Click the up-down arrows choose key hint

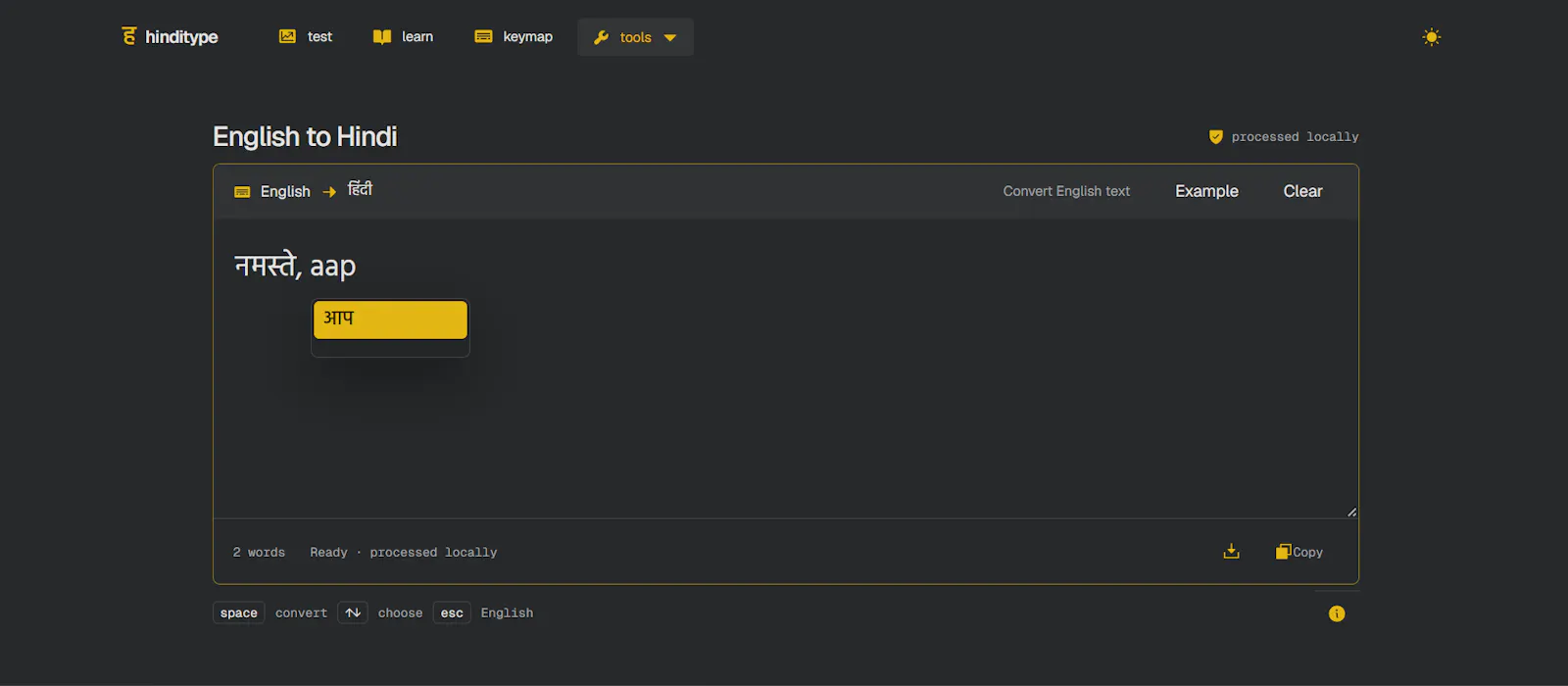(353, 613)
